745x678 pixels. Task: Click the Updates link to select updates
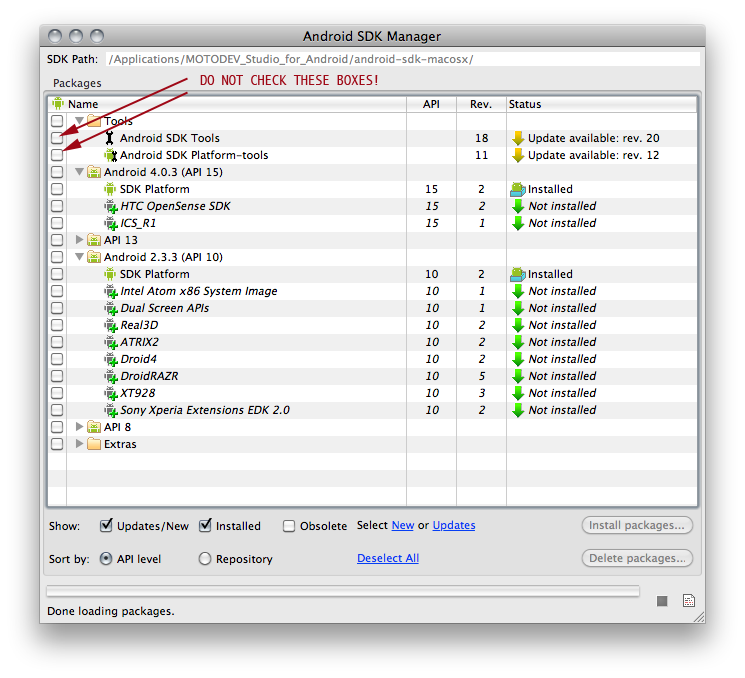(x=454, y=525)
